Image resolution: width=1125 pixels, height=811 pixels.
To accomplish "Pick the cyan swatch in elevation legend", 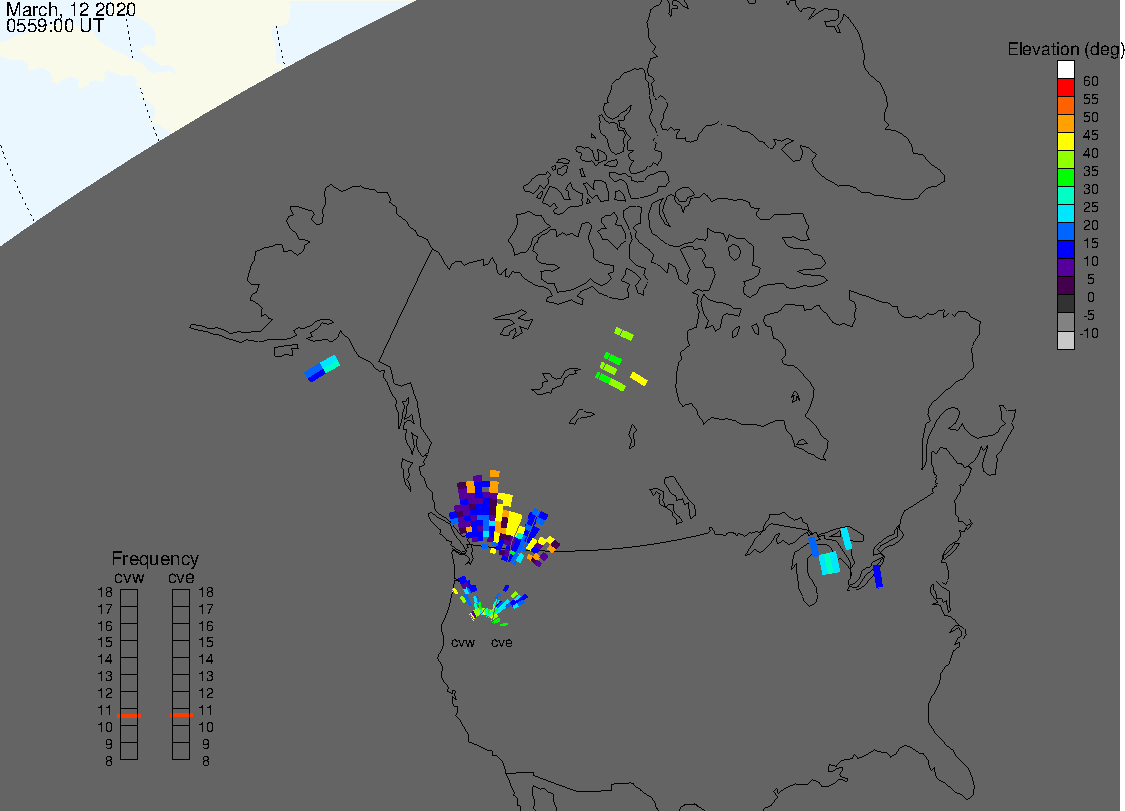I will (1065, 213).
